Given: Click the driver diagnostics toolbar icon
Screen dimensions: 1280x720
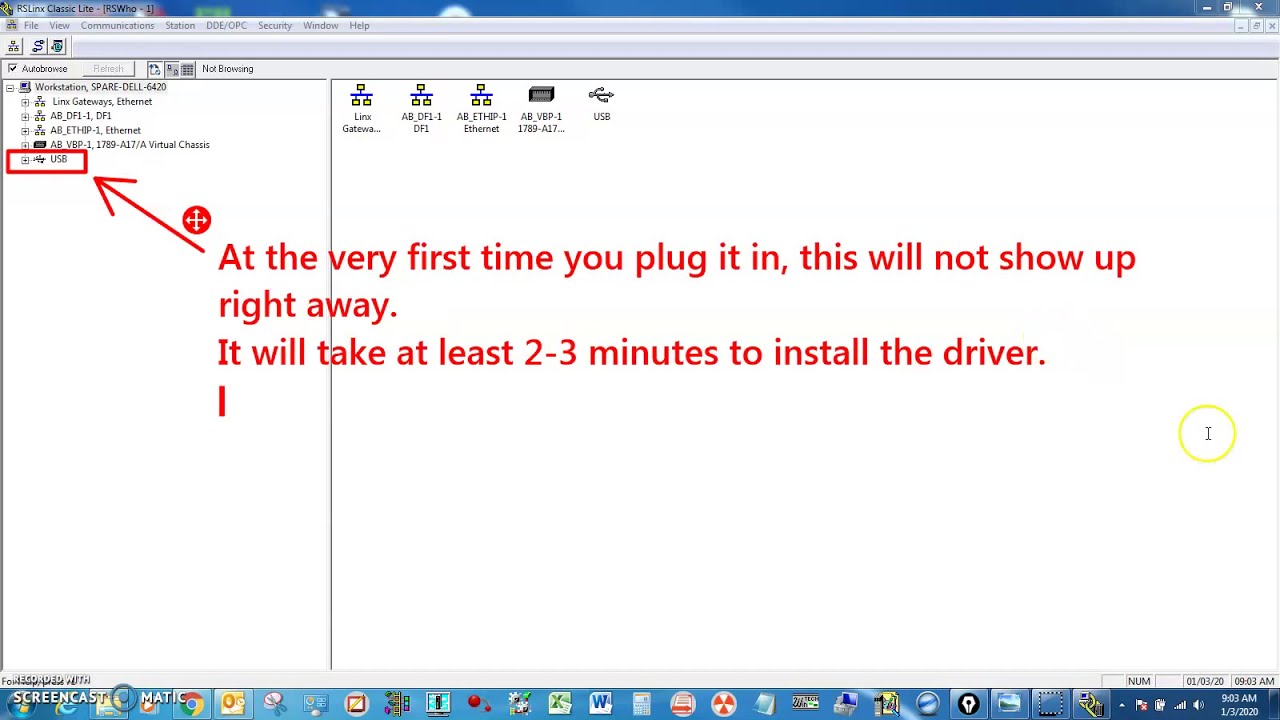Looking at the screenshot, I should 57,47.
